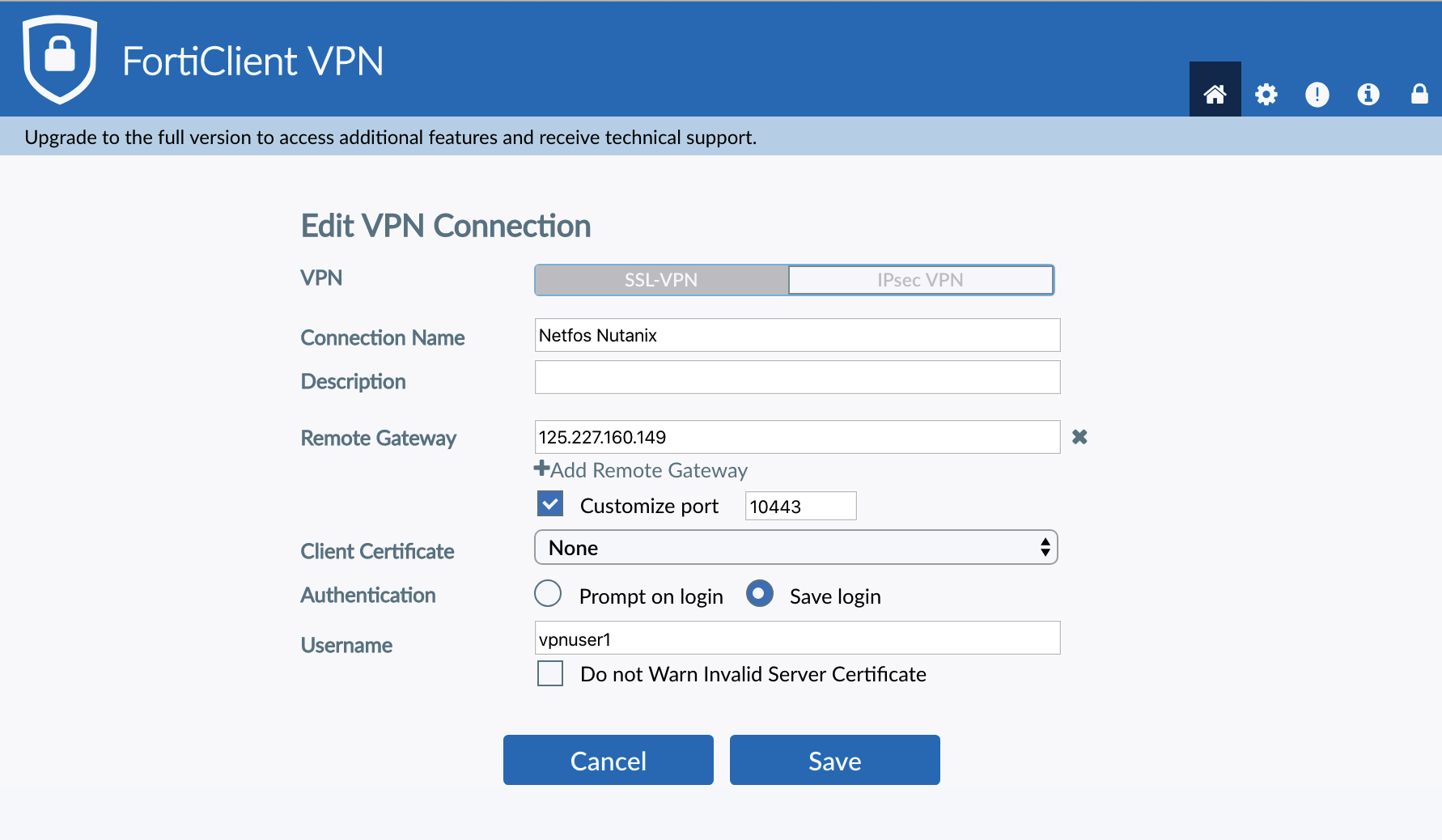
Task: Select the Save login radio button
Action: pos(760,593)
